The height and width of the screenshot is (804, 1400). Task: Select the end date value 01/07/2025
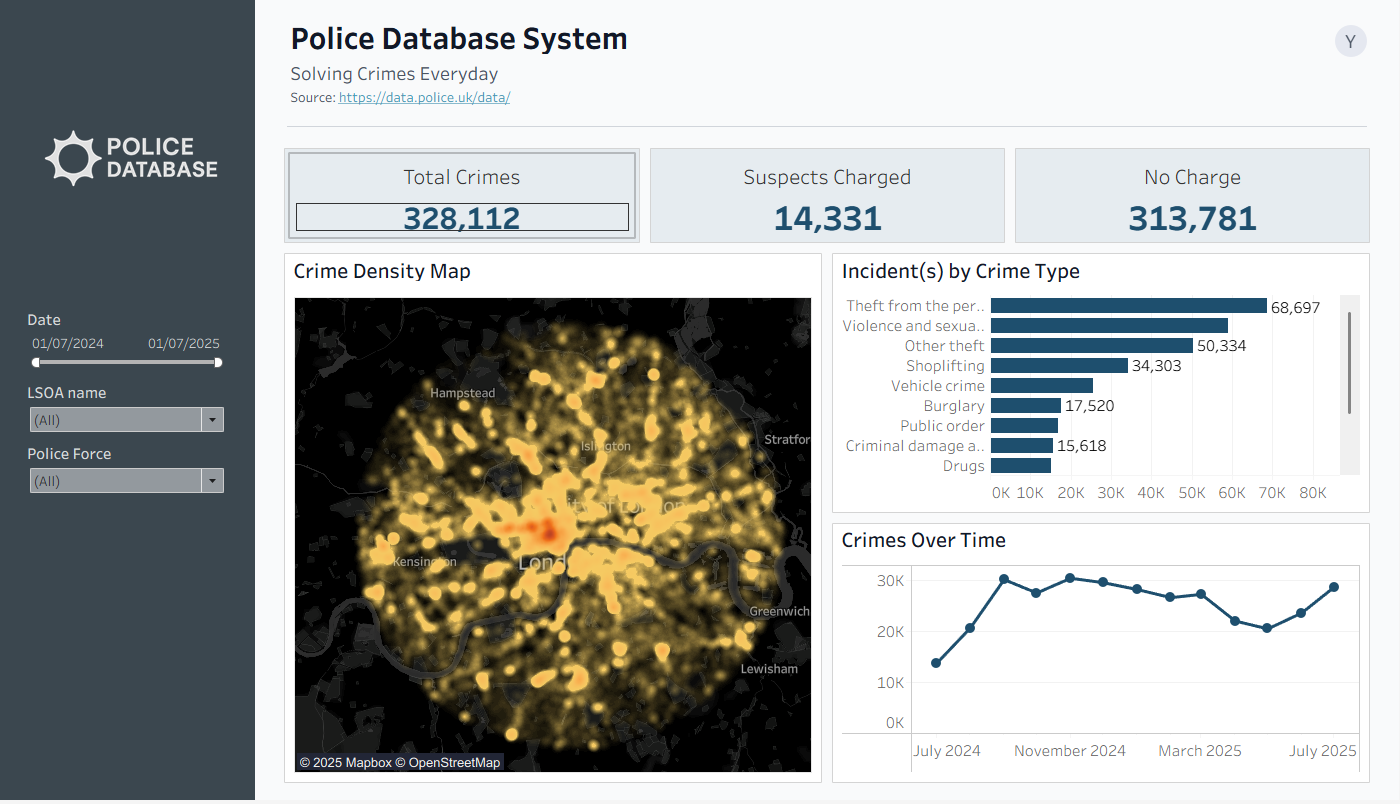pyautogui.click(x=184, y=343)
